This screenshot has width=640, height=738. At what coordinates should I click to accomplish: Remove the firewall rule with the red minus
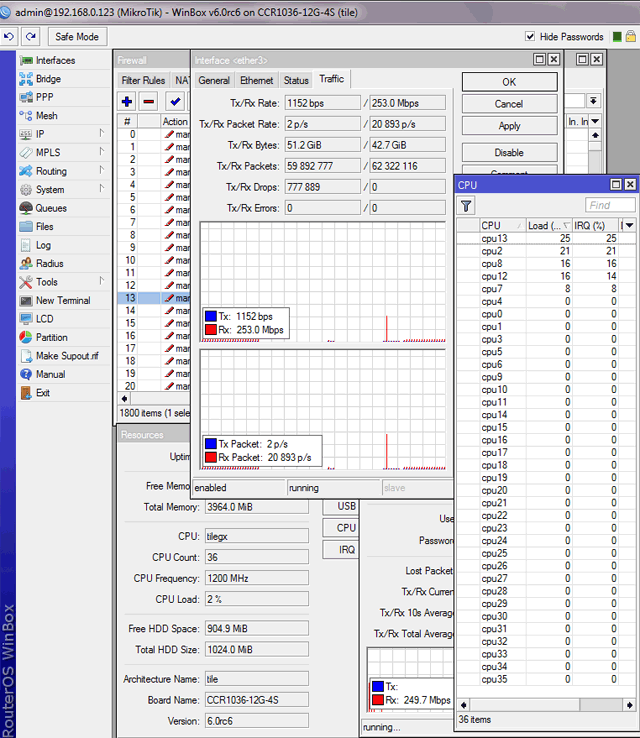[x=148, y=101]
